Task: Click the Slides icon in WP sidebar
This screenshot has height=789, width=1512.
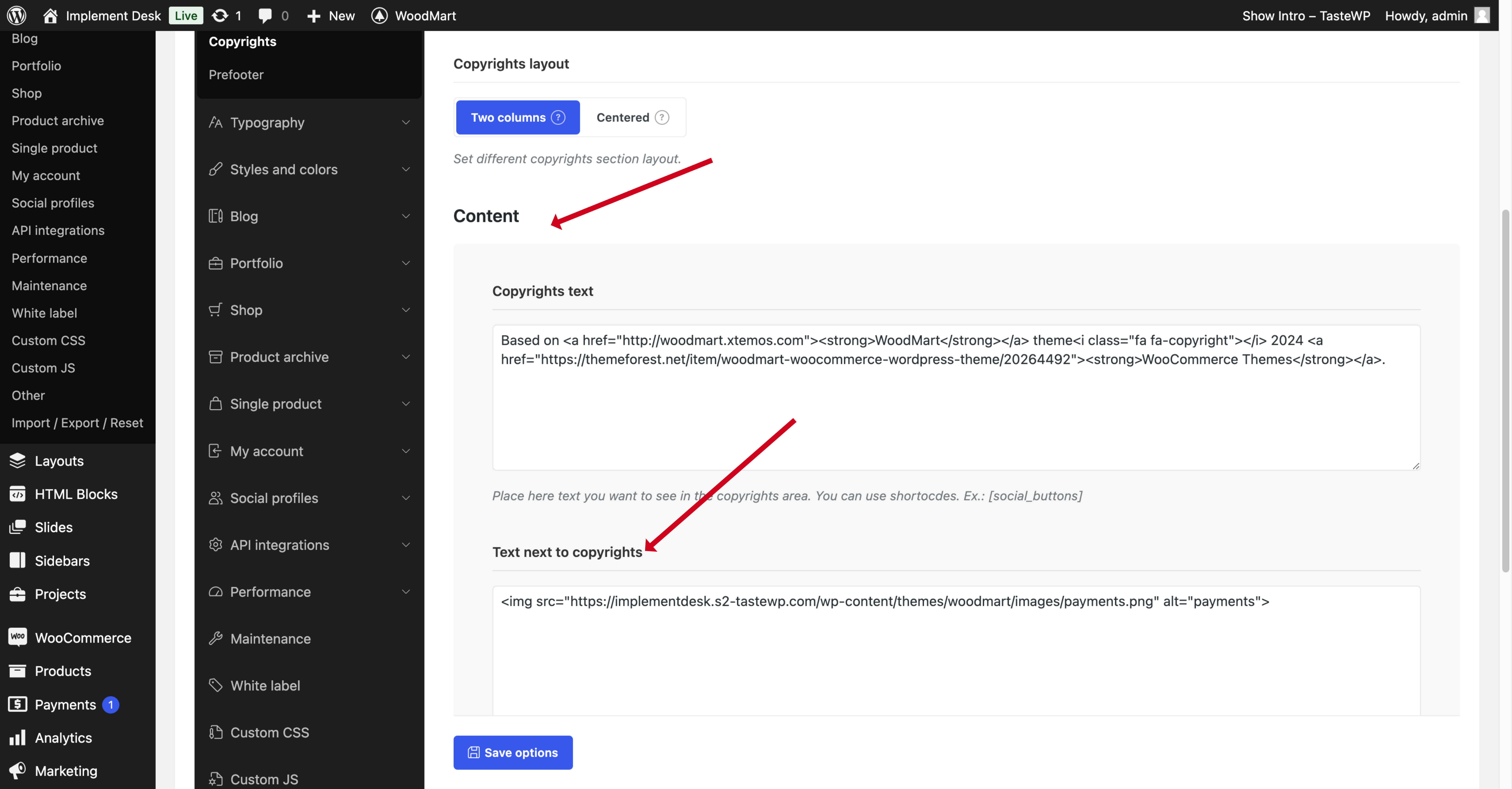Action: click(x=18, y=527)
